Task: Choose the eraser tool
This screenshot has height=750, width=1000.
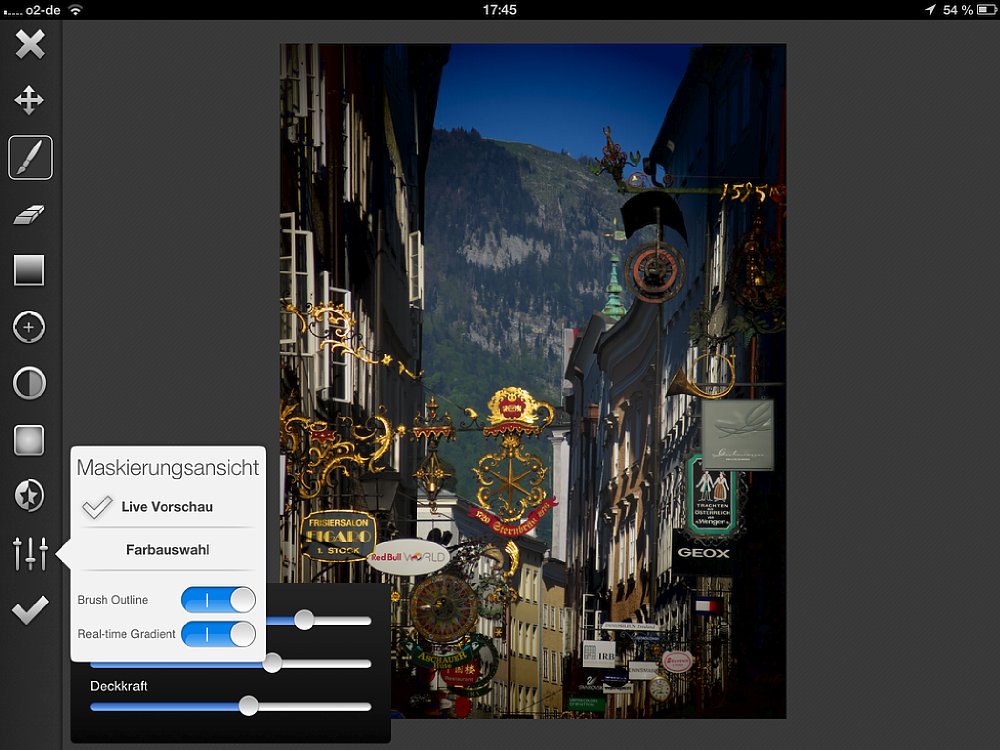Action: pos(29,214)
